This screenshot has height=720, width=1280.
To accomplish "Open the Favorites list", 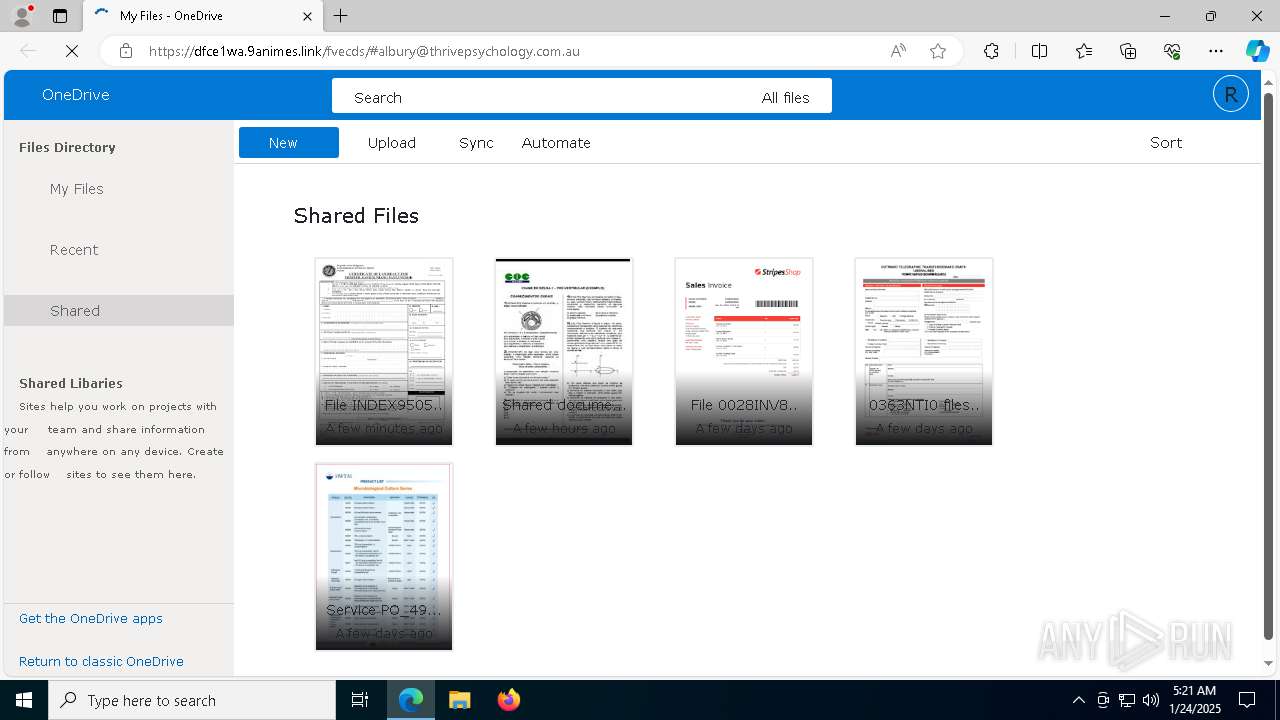I will click(x=1084, y=51).
